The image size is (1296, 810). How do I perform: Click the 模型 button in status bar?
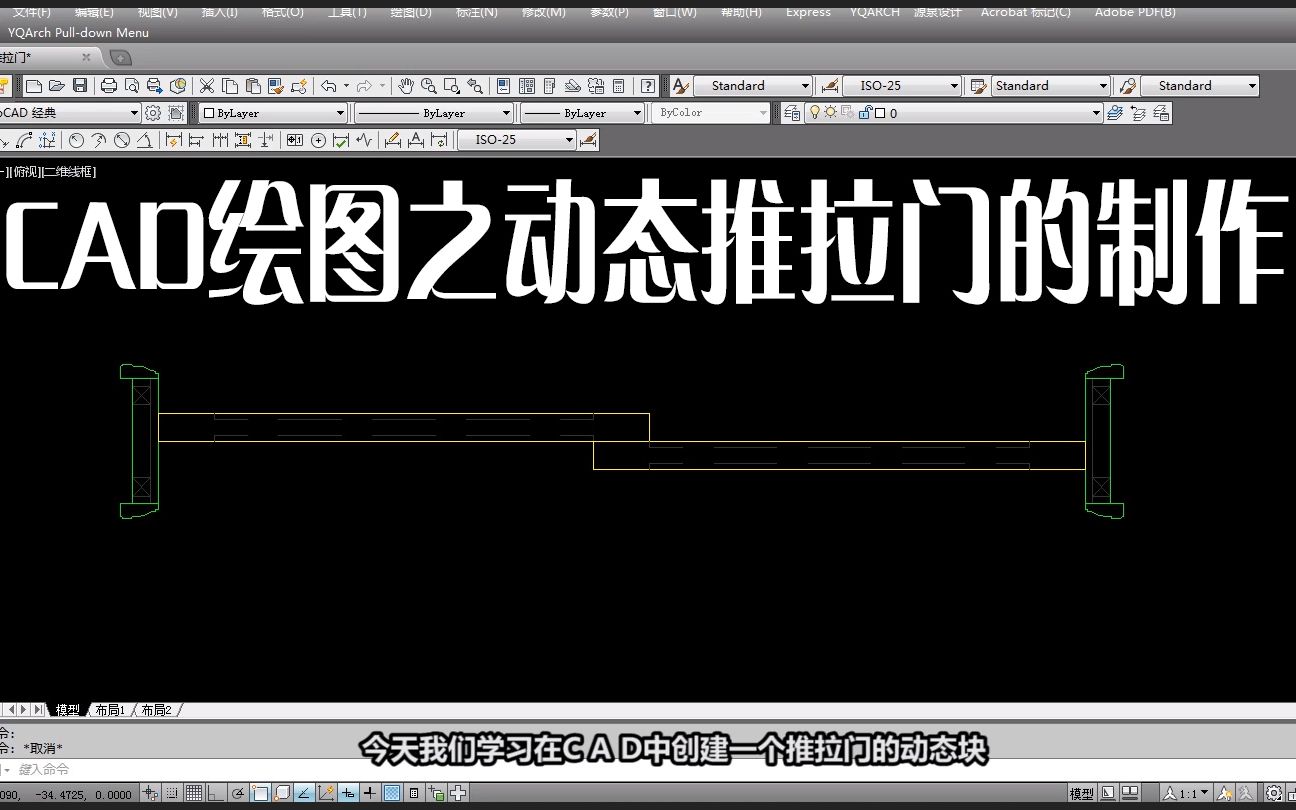1082,794
